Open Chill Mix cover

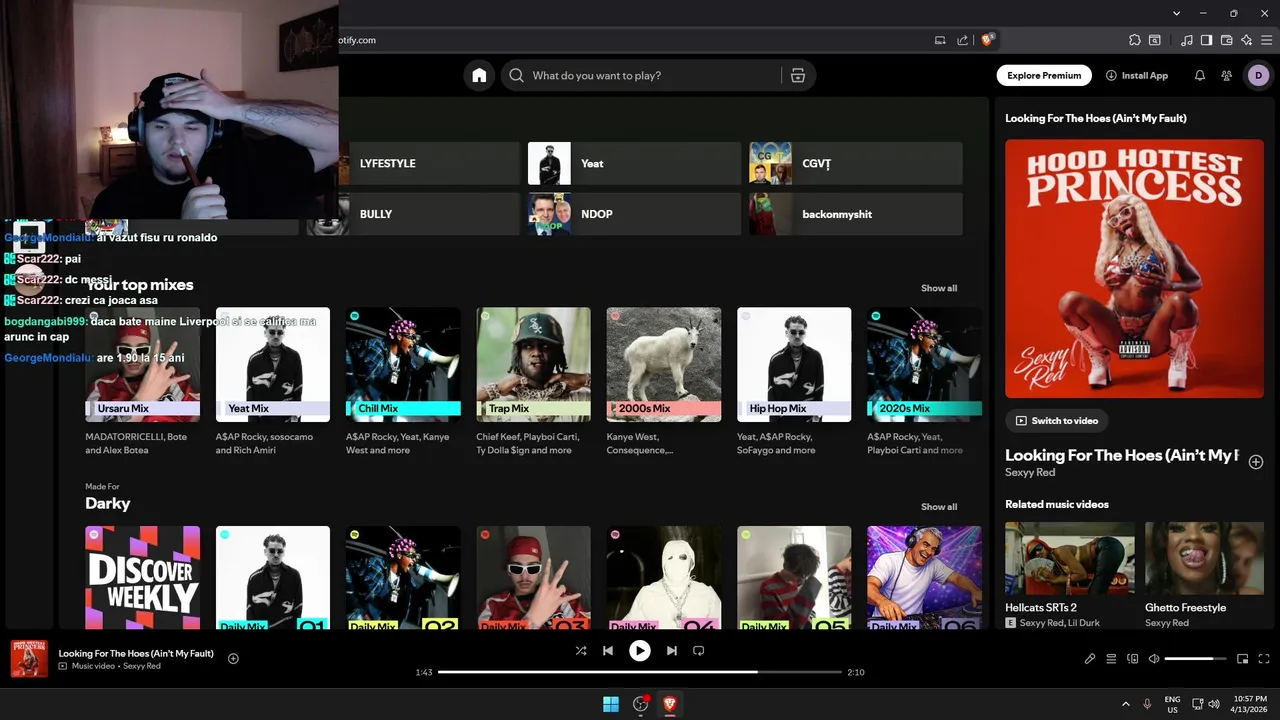coord(403,364)
